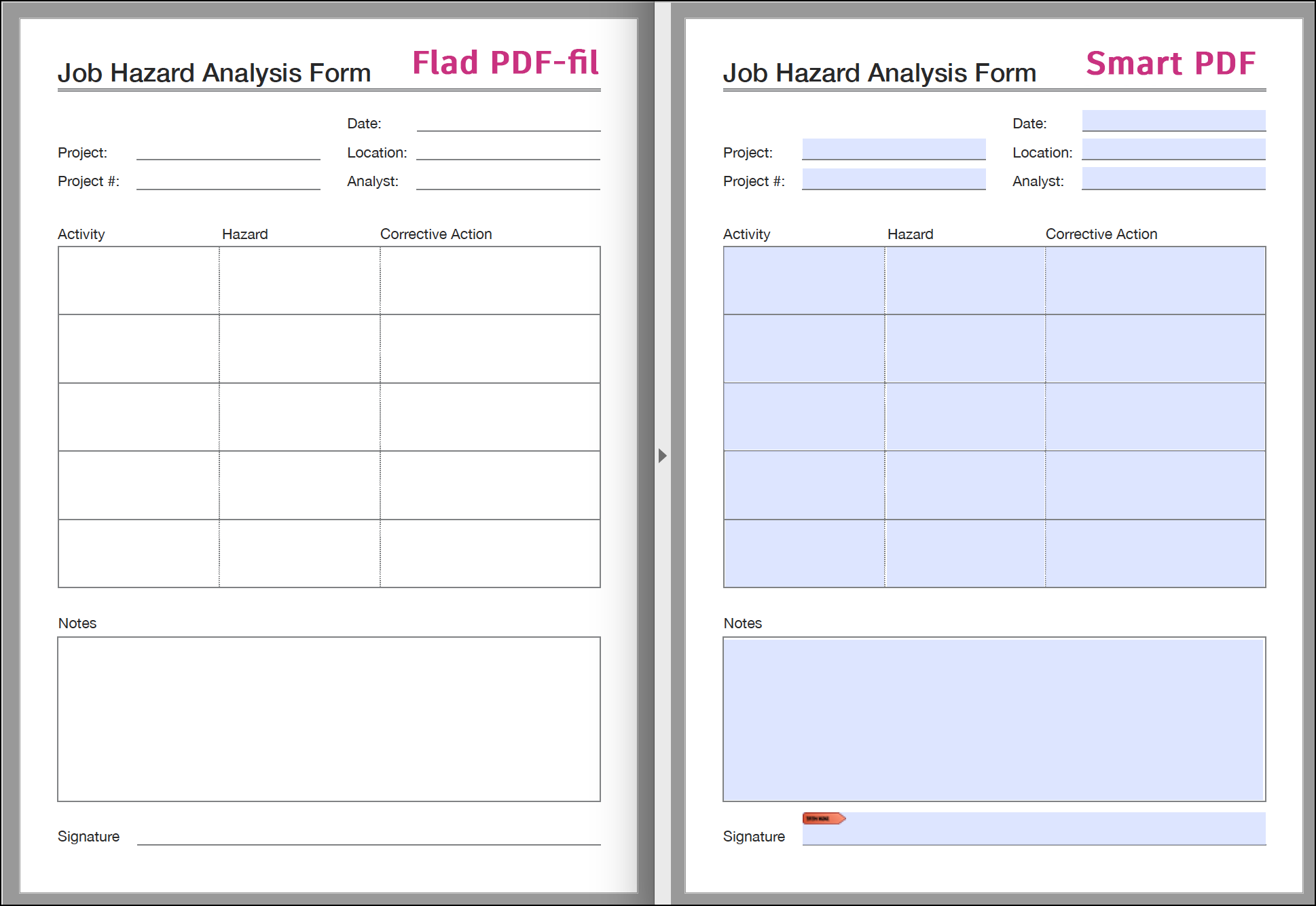Click the Analyst field on the Smart PDF

[x=1173, y=179]
